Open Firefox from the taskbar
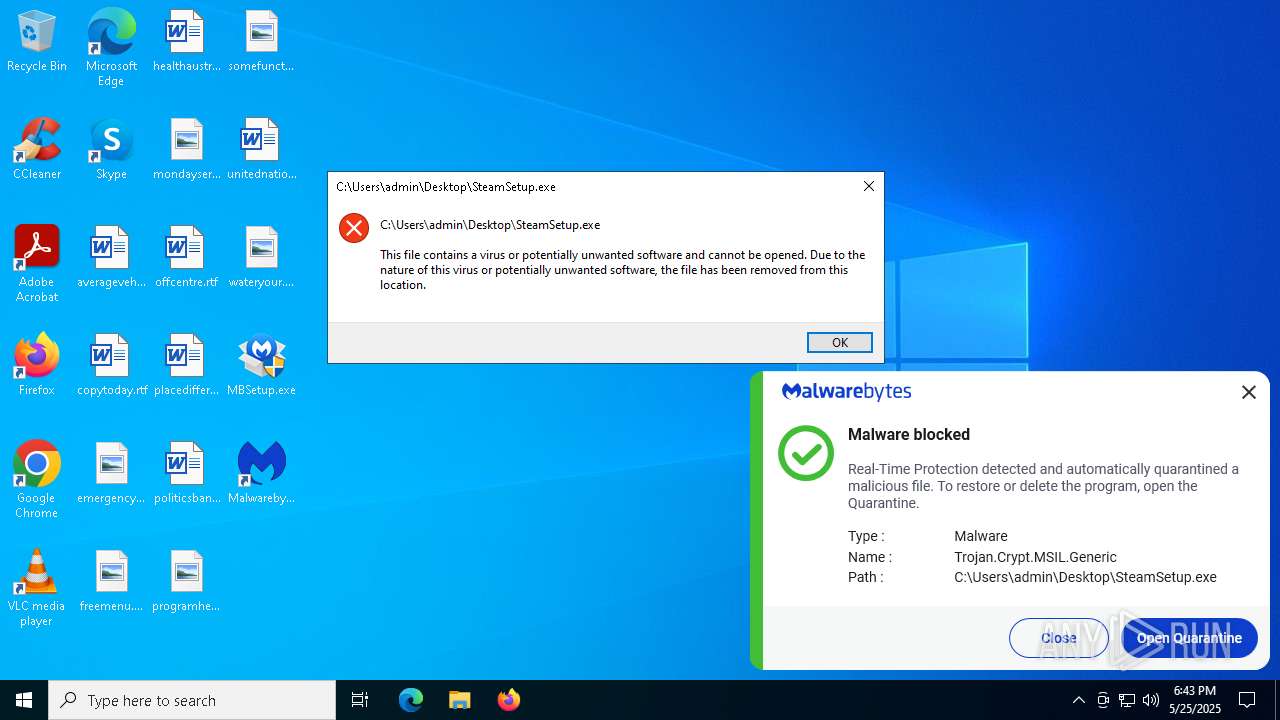This screenshot has width=1280, height=720. tap(508, 700)
